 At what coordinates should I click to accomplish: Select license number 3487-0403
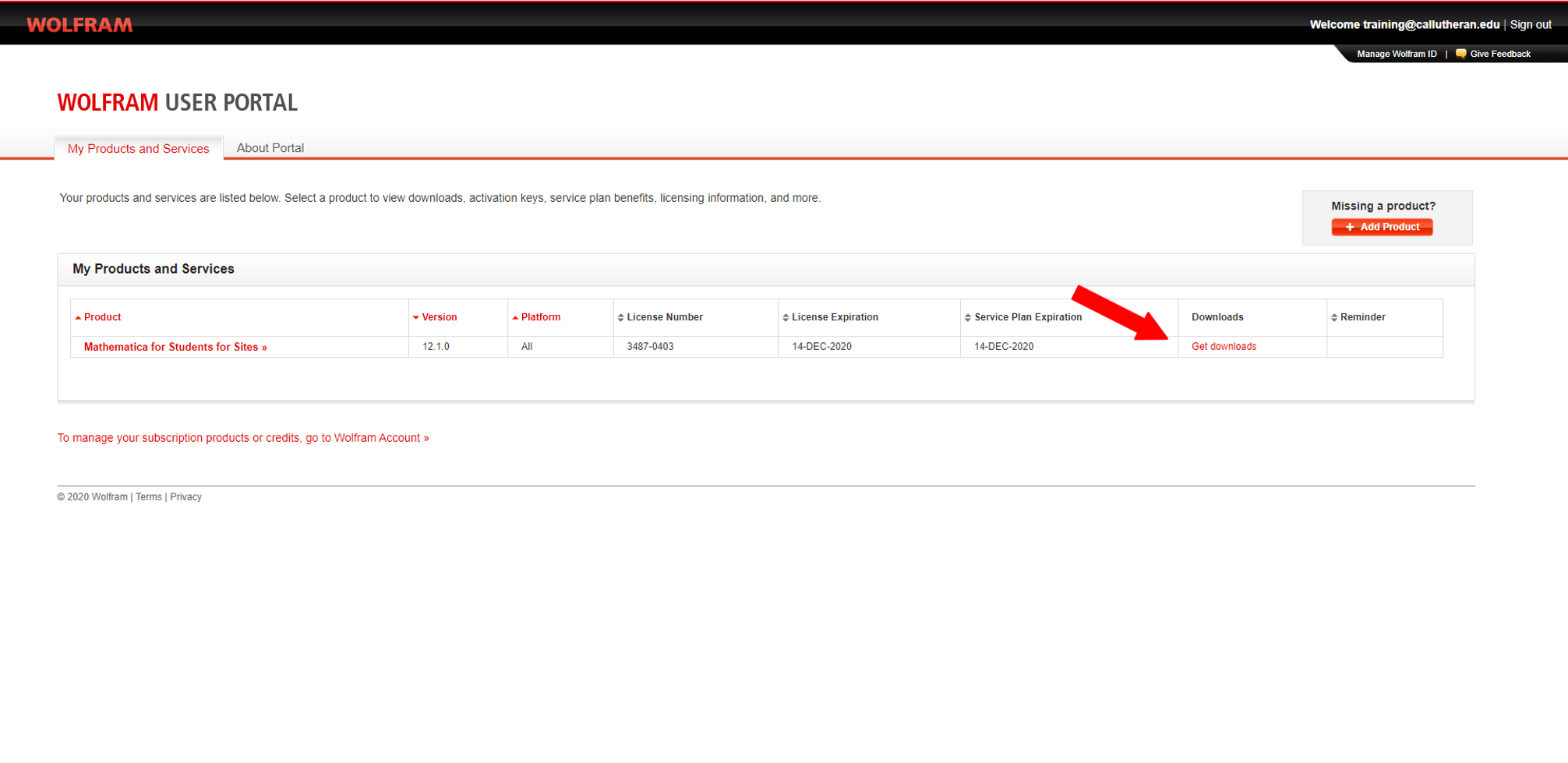(x=650, y=347)
